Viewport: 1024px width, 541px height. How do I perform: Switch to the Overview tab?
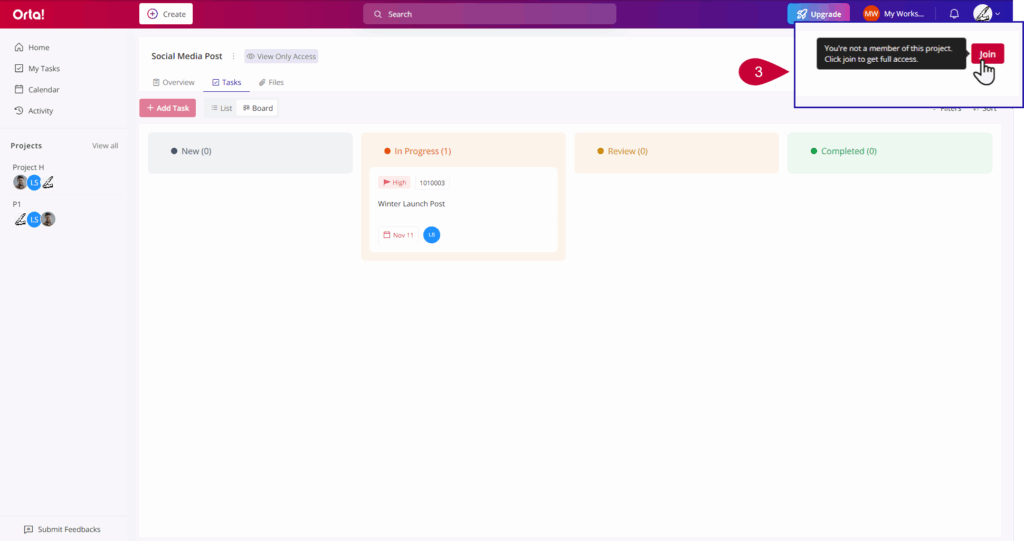pos(173,82)
